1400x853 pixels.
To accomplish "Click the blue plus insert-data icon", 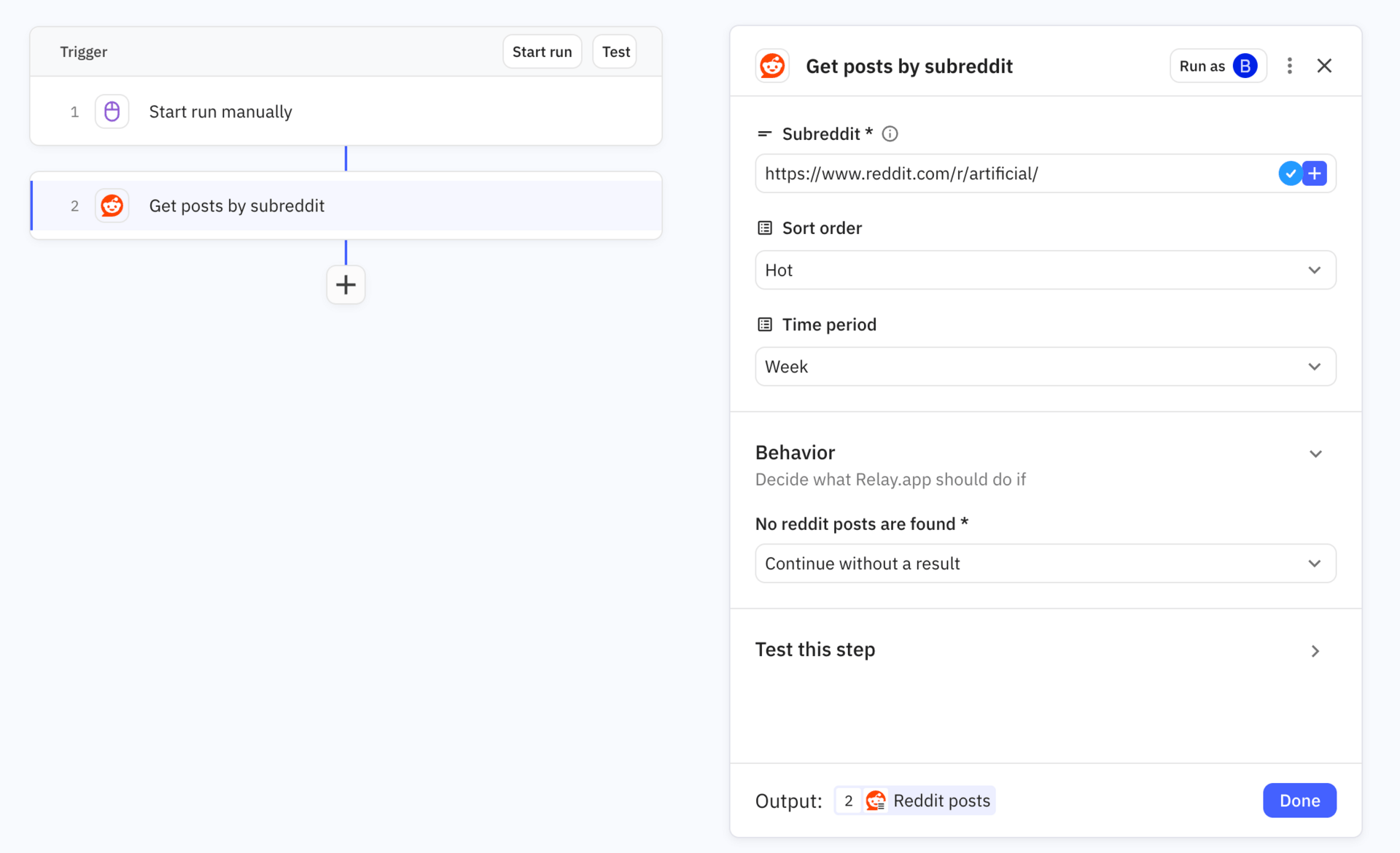I will point(1315,174).
